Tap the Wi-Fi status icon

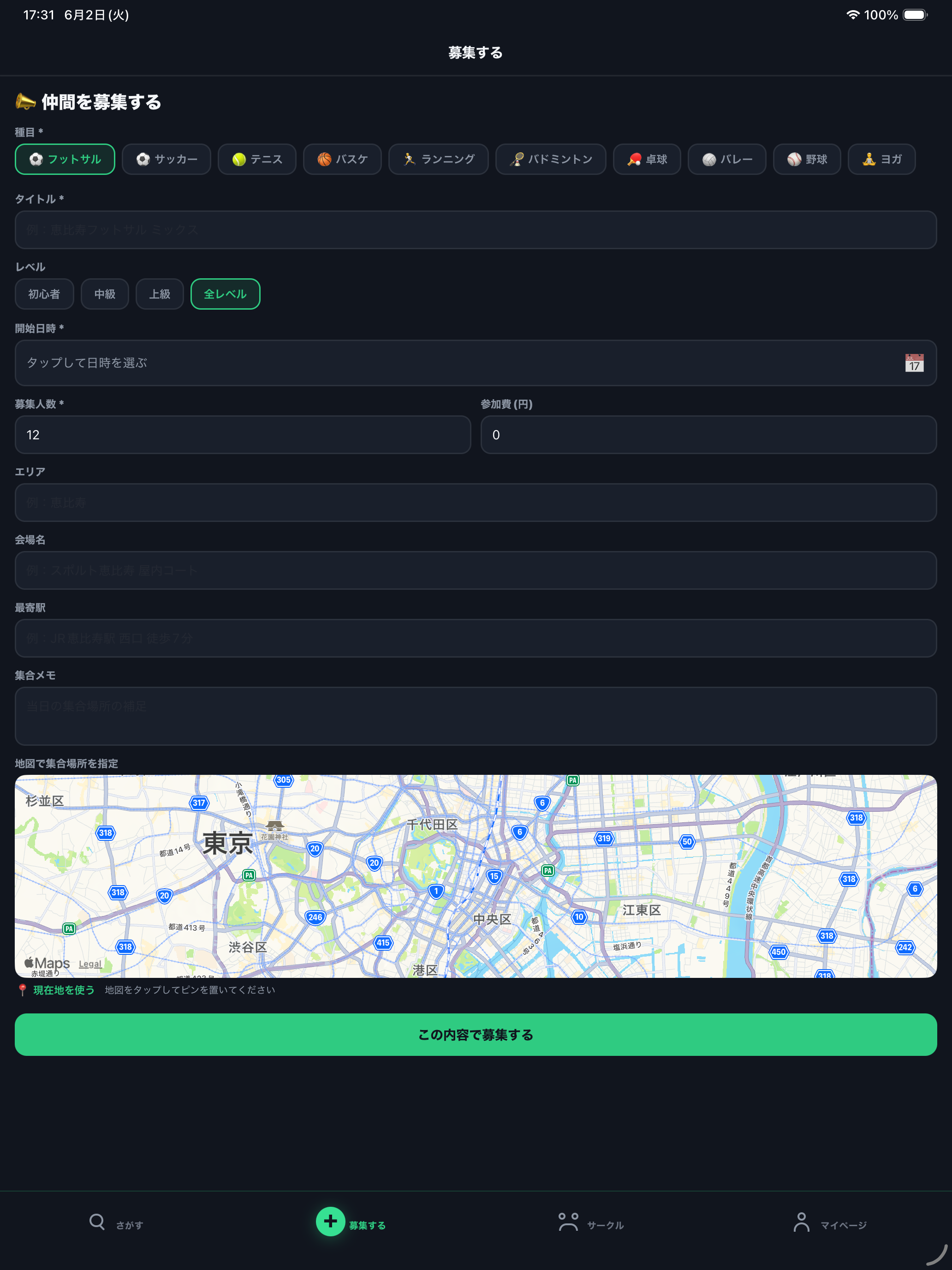pyautogui.click(x=853, y=15)
